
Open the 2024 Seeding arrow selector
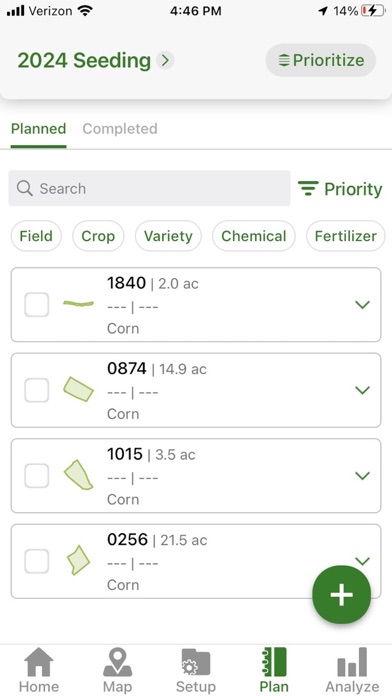(165, 60)
